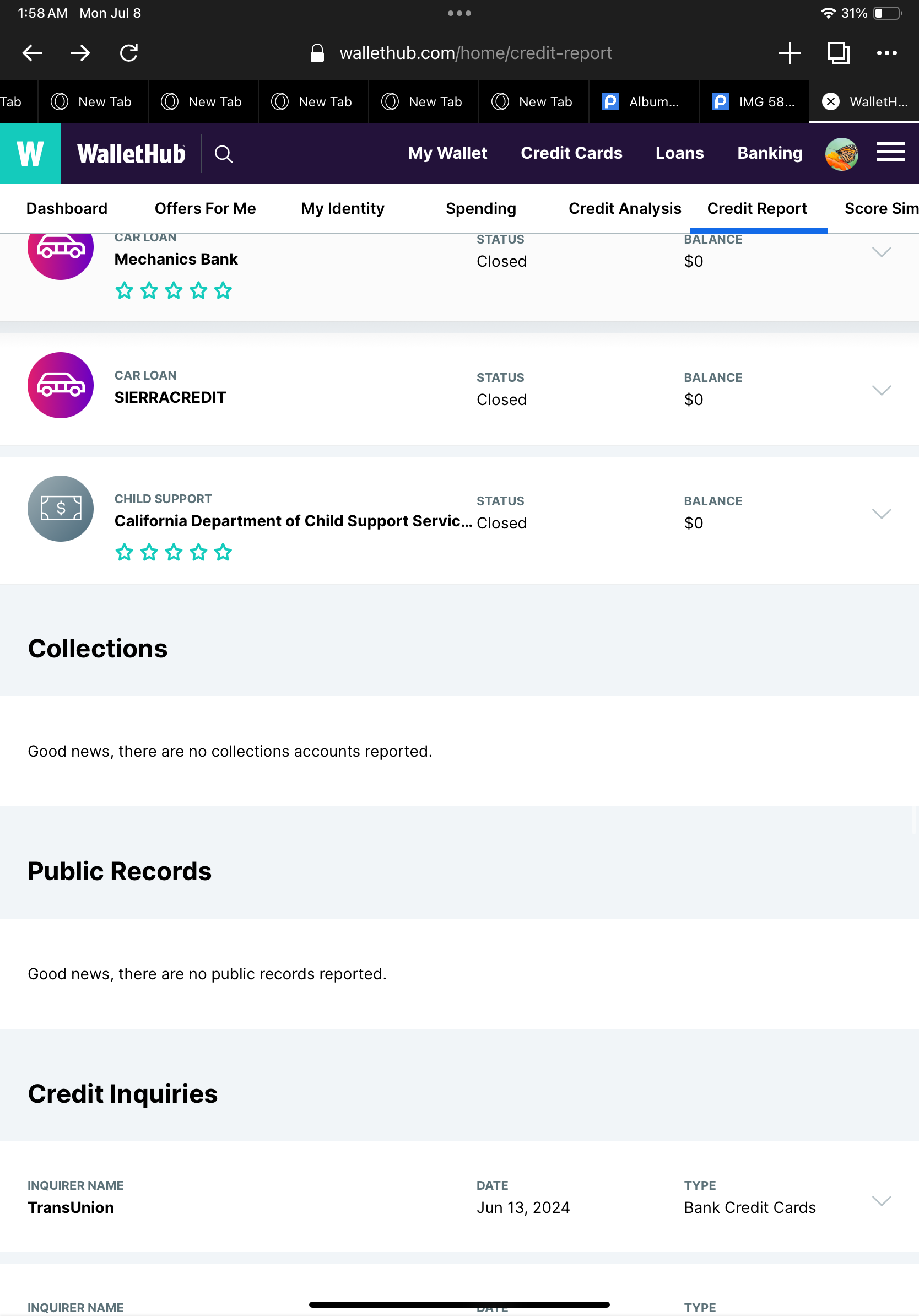Tap the lock icon in address bar
The width and height of the screenshot is (919, 1316).
pos(317,53)
